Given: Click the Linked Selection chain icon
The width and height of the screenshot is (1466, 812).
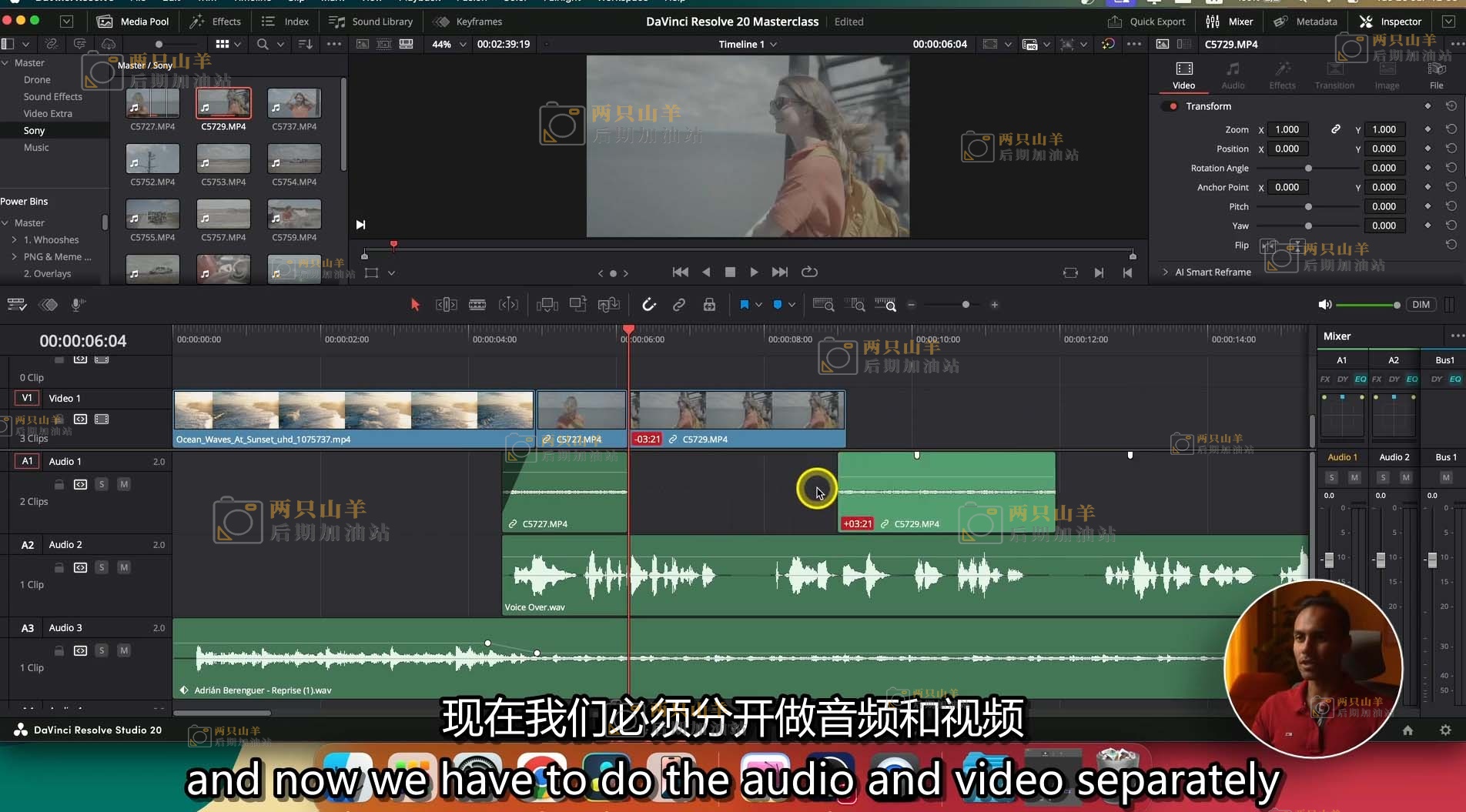Looking at the screenshot, I should click(x=679, y=305).
